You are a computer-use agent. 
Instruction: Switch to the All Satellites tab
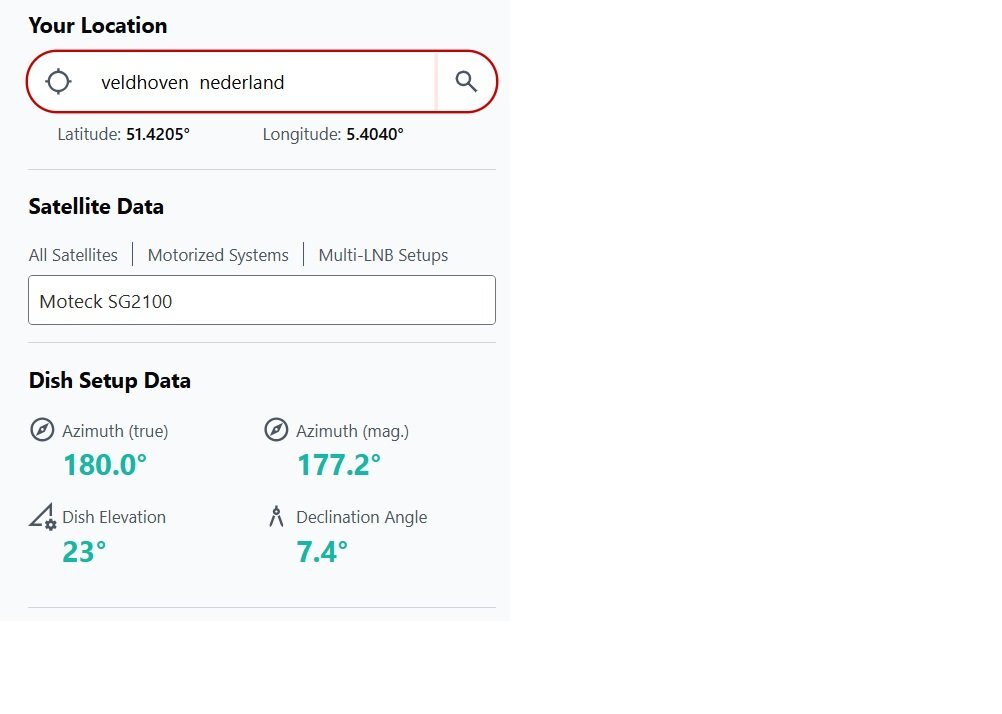pos(73,255)
